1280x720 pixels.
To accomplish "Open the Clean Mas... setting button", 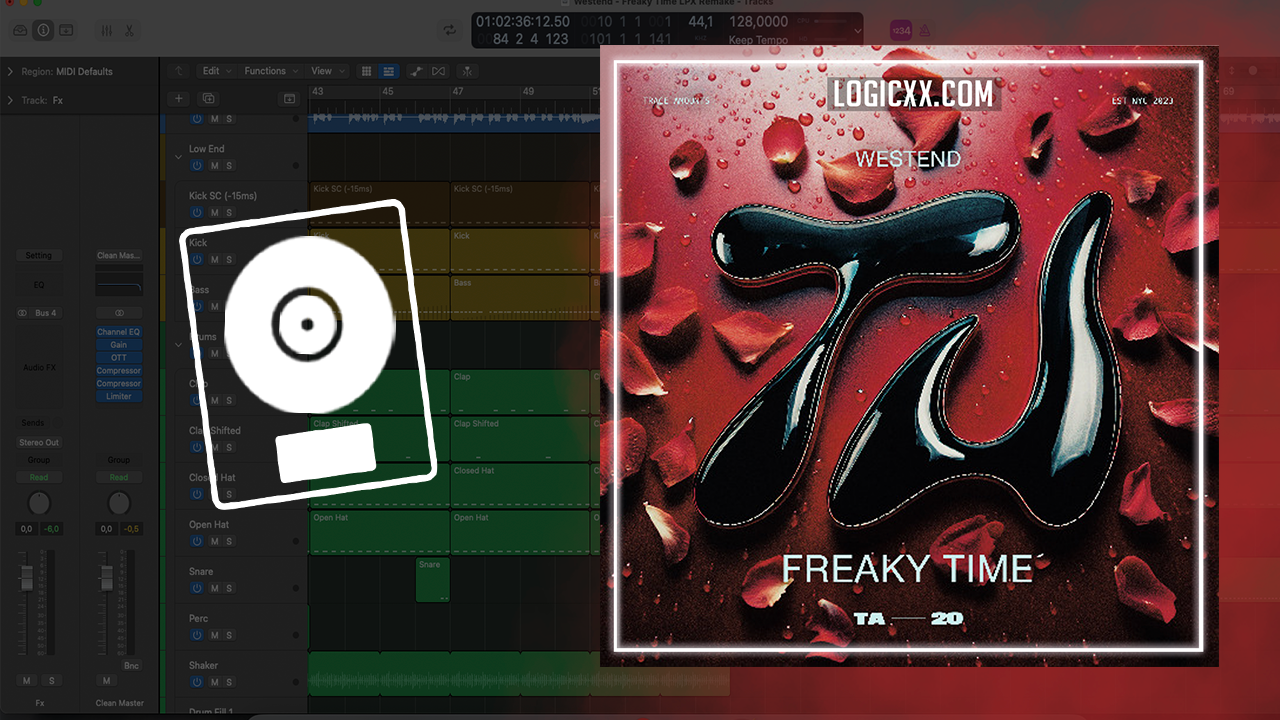I will pyautogui.click(x=119, y=256).
